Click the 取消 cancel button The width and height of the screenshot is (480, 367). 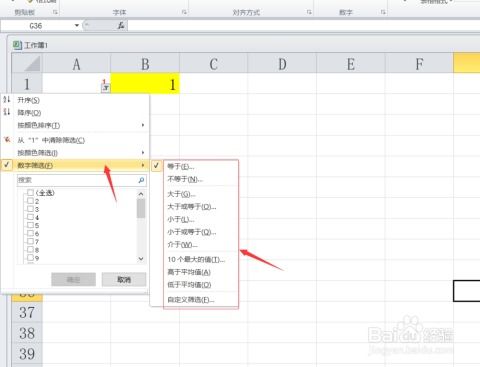pyautogui.click(x=124, y=279)
